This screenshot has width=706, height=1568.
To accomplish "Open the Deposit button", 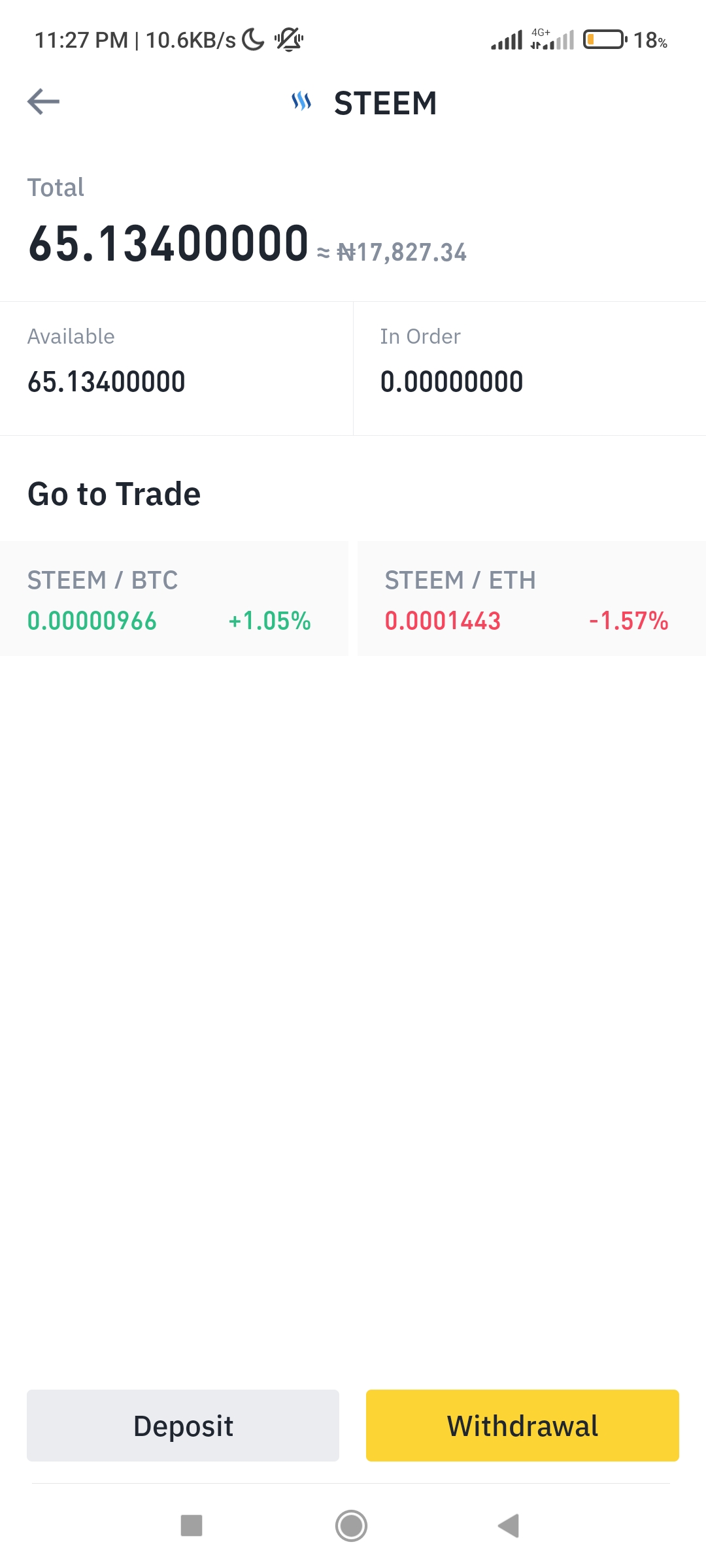I will pos(183,1426).
